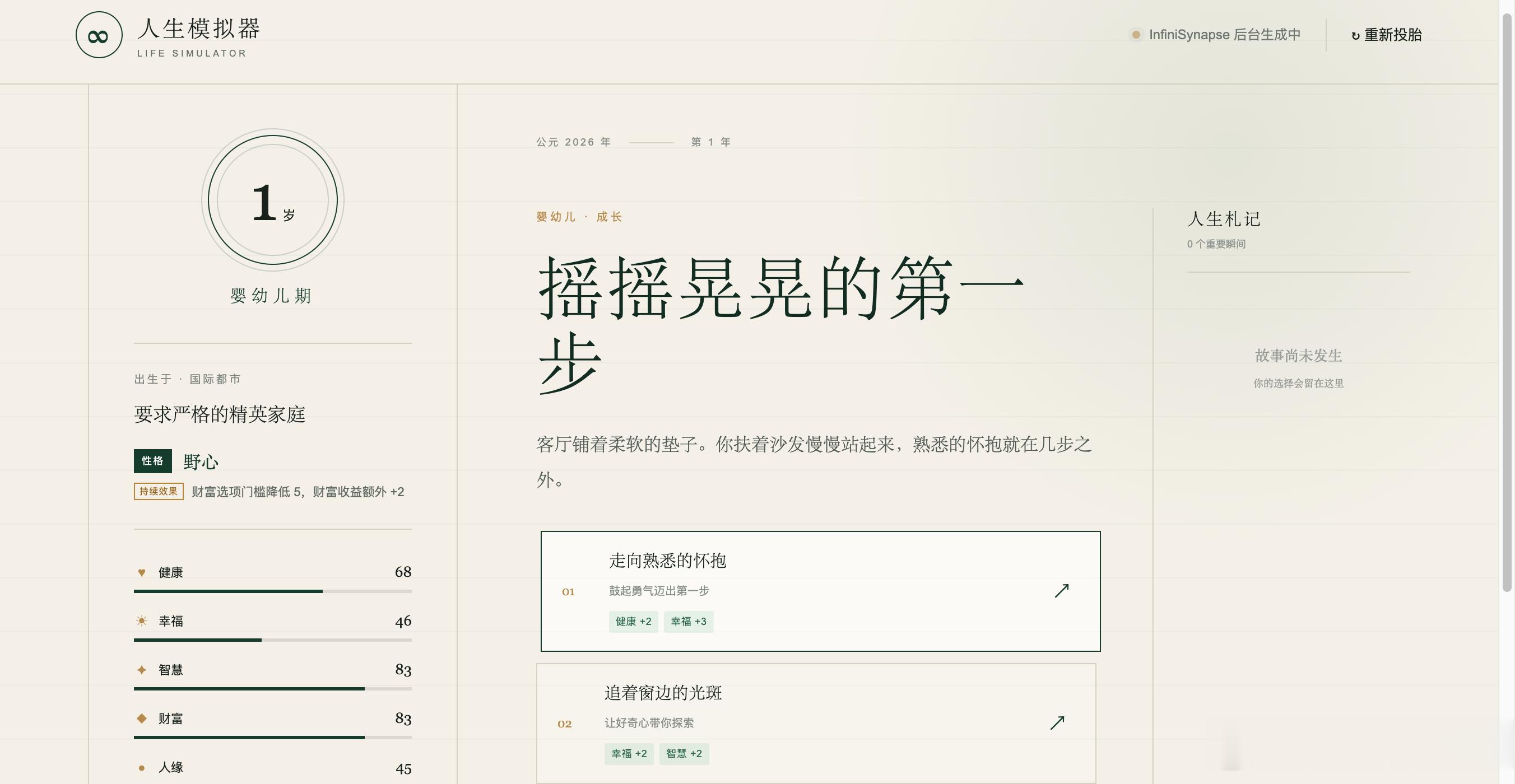Viewport: 1515px width, 784px height.
Task: Click the heart icon beside 健康
Action: point(141,572)
